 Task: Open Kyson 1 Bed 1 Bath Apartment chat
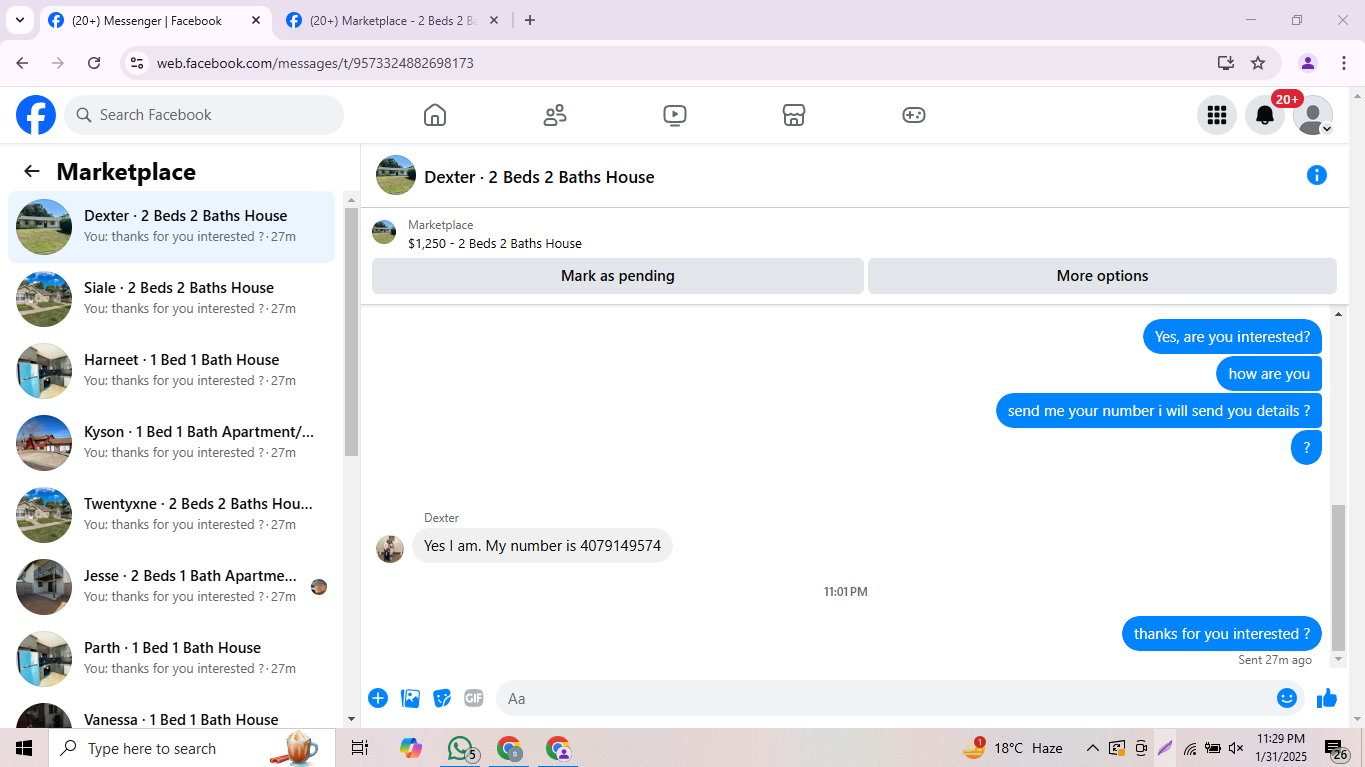tap(172, 443)
